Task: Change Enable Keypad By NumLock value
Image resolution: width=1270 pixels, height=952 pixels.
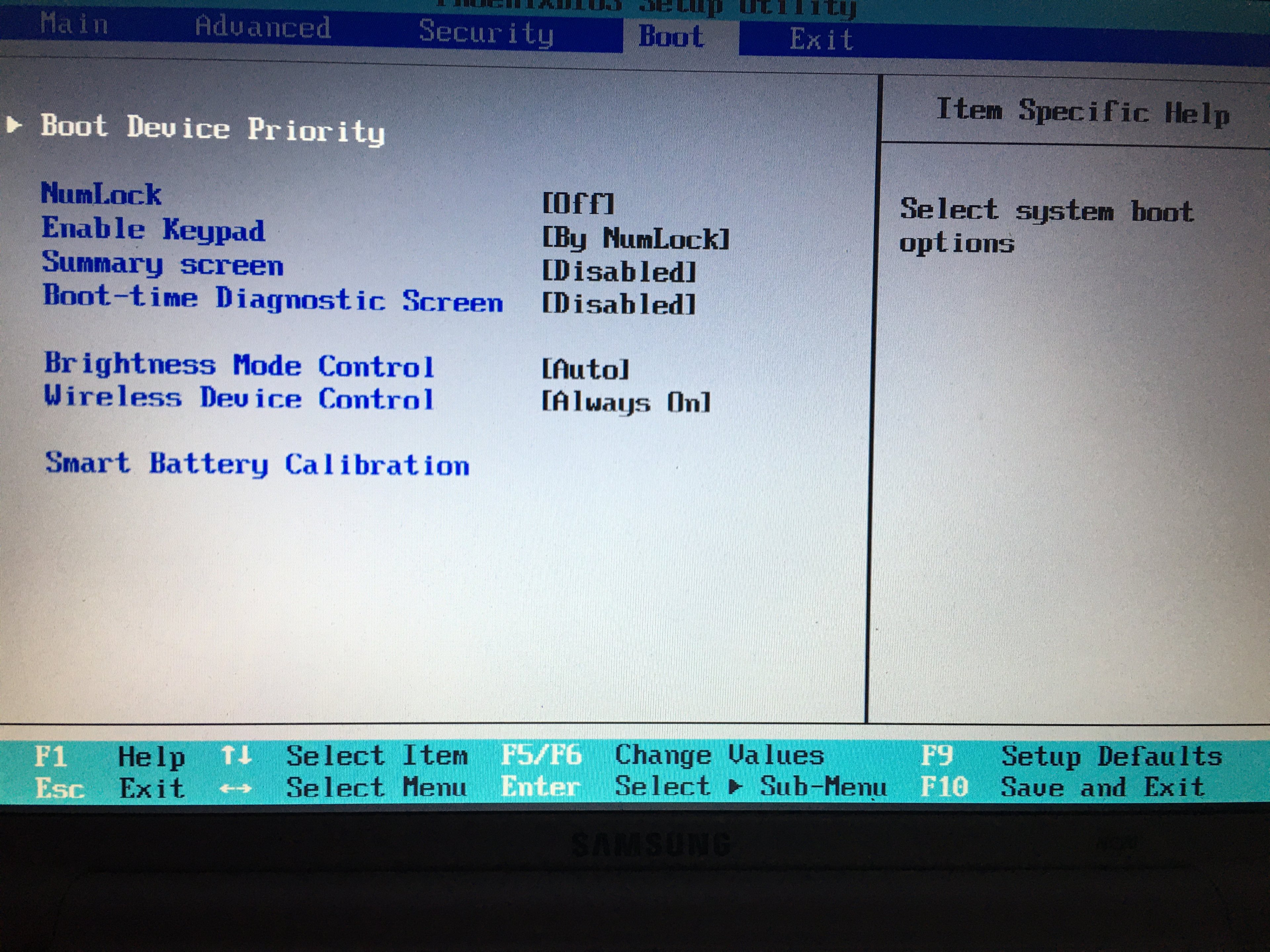Action: click(x=636, y=239)
